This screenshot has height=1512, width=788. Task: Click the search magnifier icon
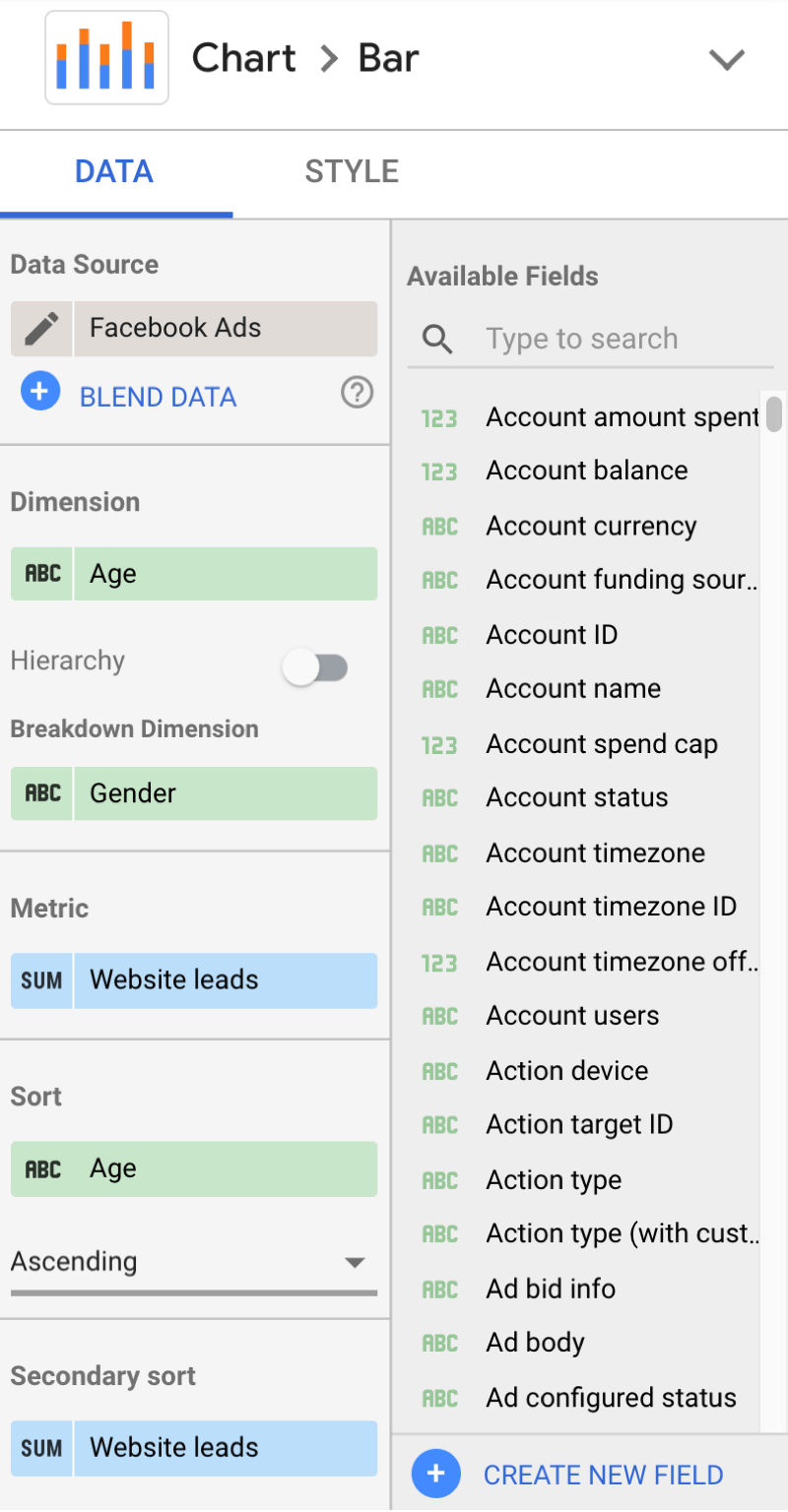[x=437, y=340]
